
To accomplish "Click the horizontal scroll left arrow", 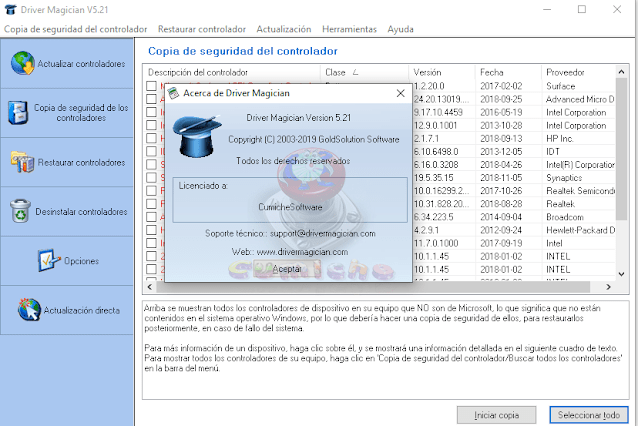I will pyautogui.click(x=150, y=287).
